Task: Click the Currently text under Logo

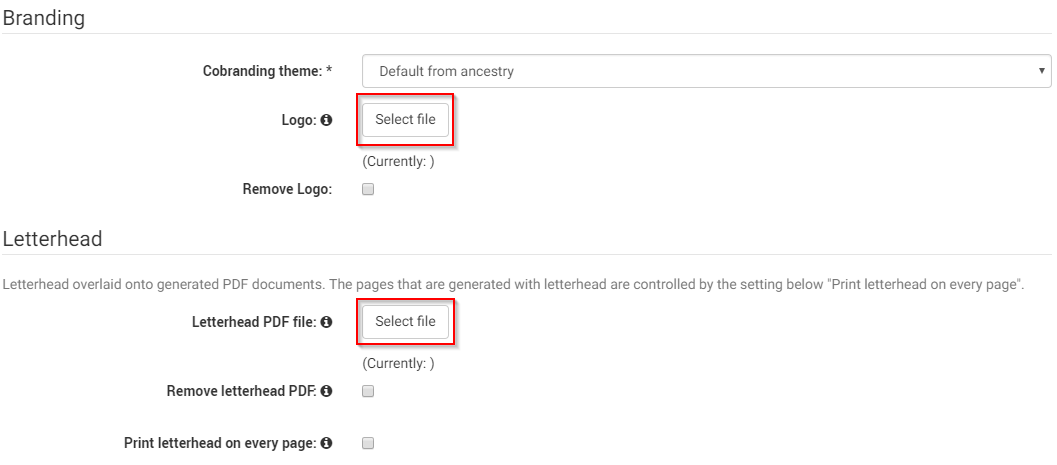Action: 398,162
